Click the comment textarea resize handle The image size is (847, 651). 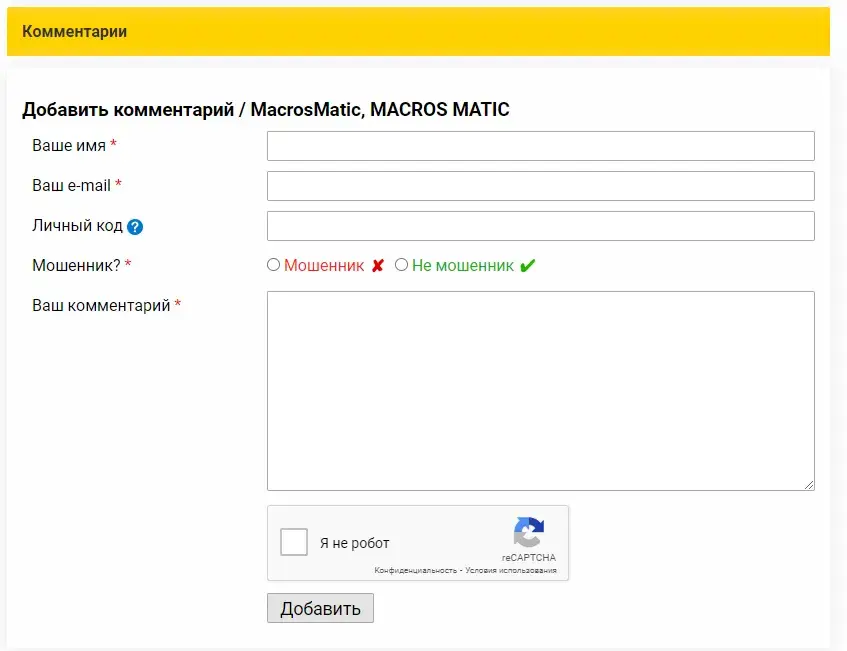(809, 485)
